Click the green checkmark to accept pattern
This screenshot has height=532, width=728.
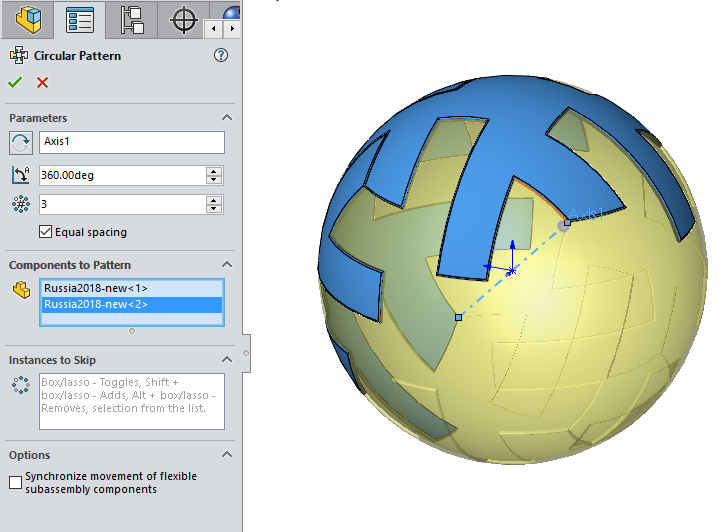[x=15, y=82]
